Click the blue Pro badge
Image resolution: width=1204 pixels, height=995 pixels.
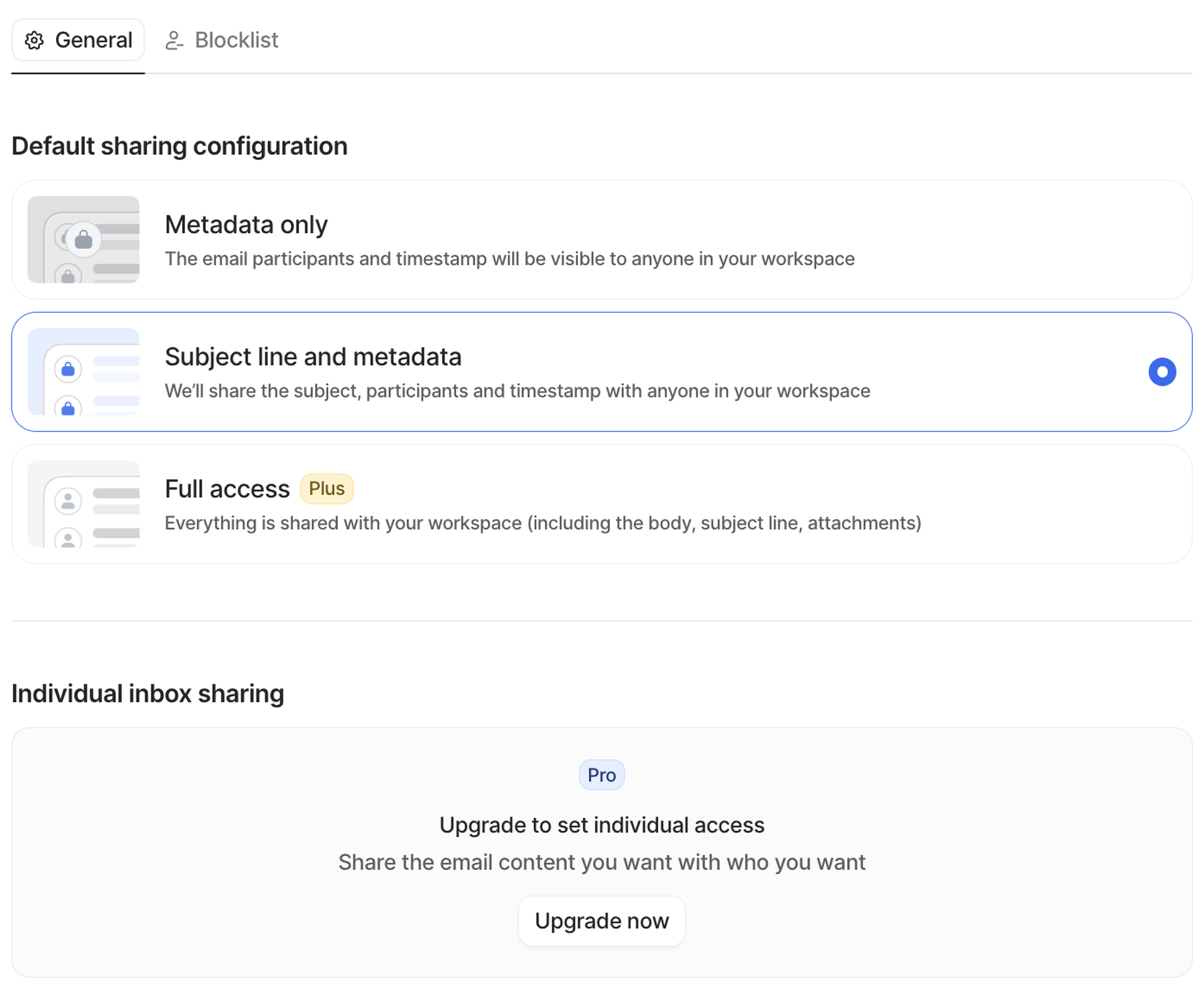point(601,775)
